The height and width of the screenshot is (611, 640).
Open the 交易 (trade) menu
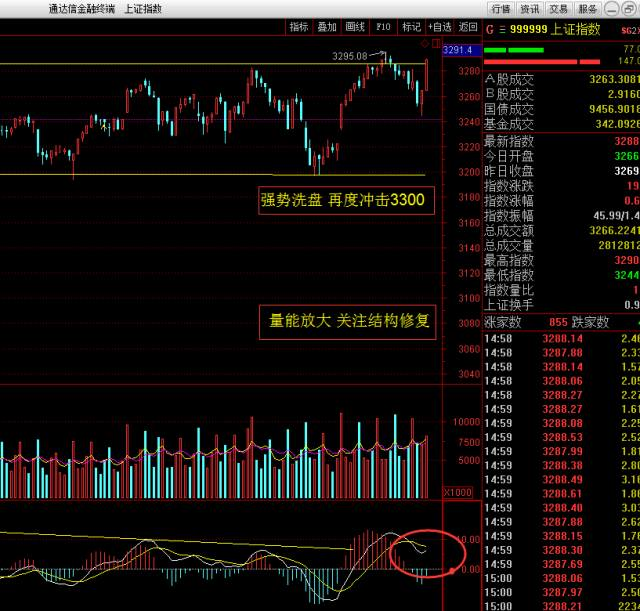click(x=558, y=9)
